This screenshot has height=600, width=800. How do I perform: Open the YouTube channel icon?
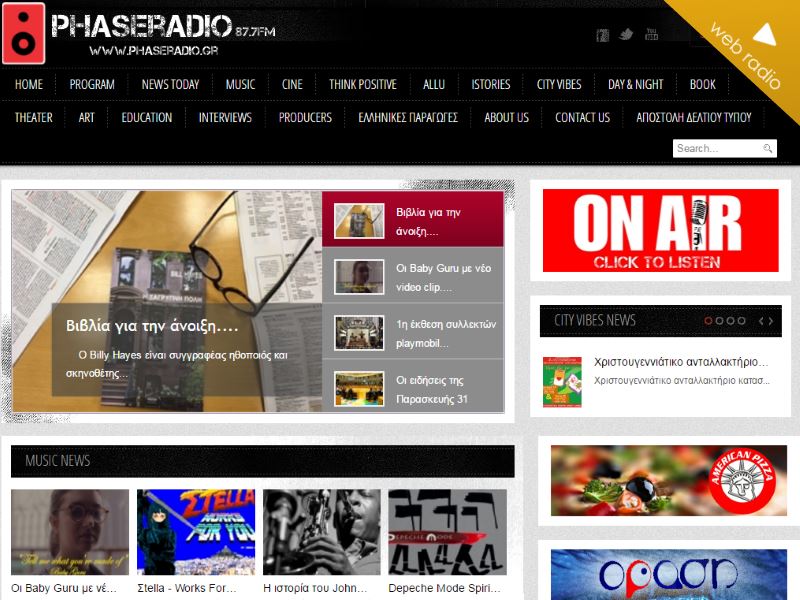pyautogui.click(x=652, y=33)
